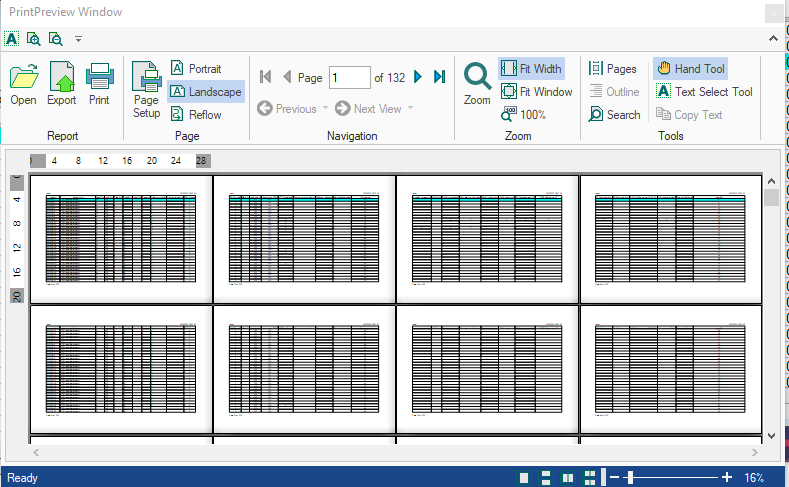Go to previous page arrow
789x487 pixels.
click(287, 77)
